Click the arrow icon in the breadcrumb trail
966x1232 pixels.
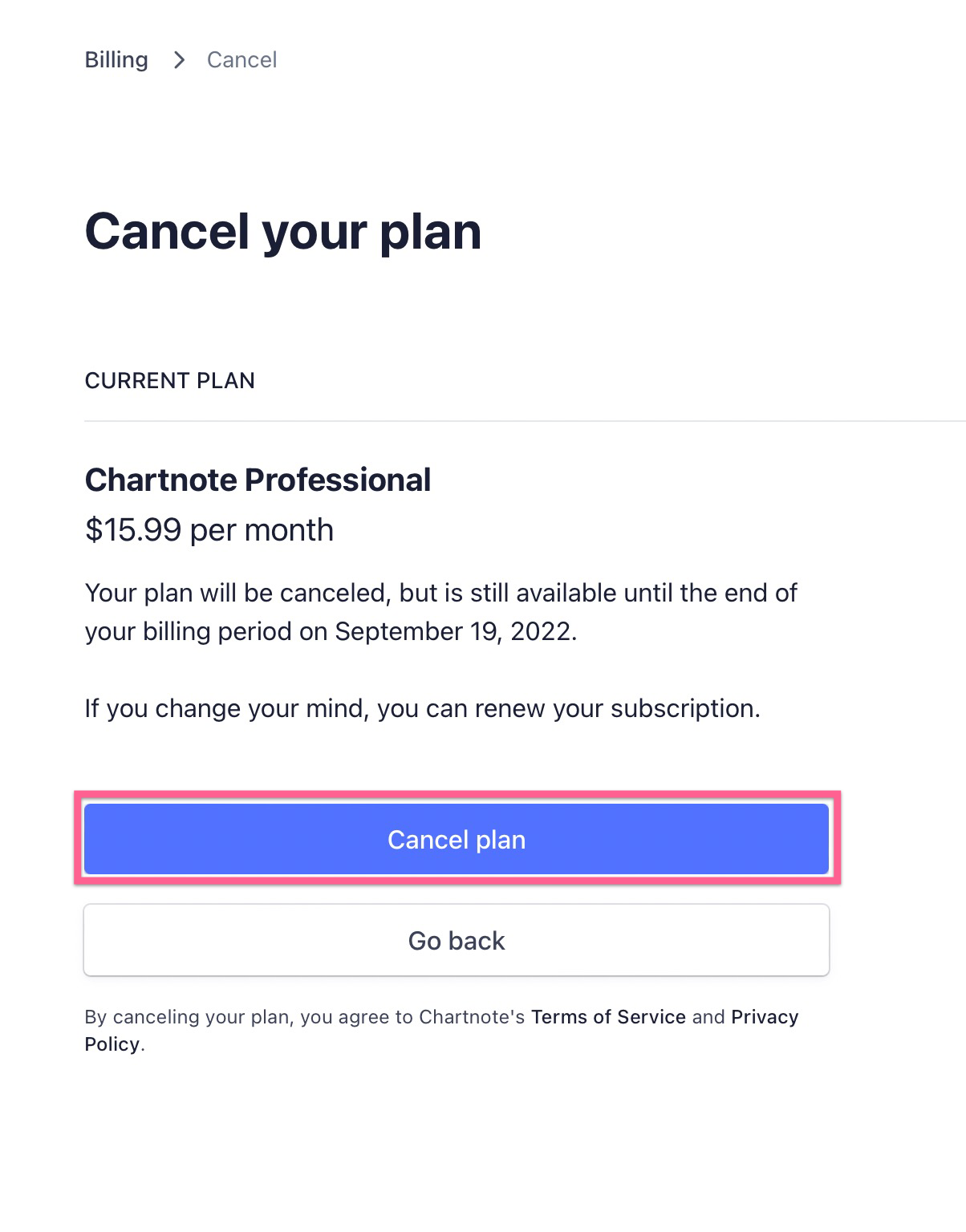tap(179, 59)
